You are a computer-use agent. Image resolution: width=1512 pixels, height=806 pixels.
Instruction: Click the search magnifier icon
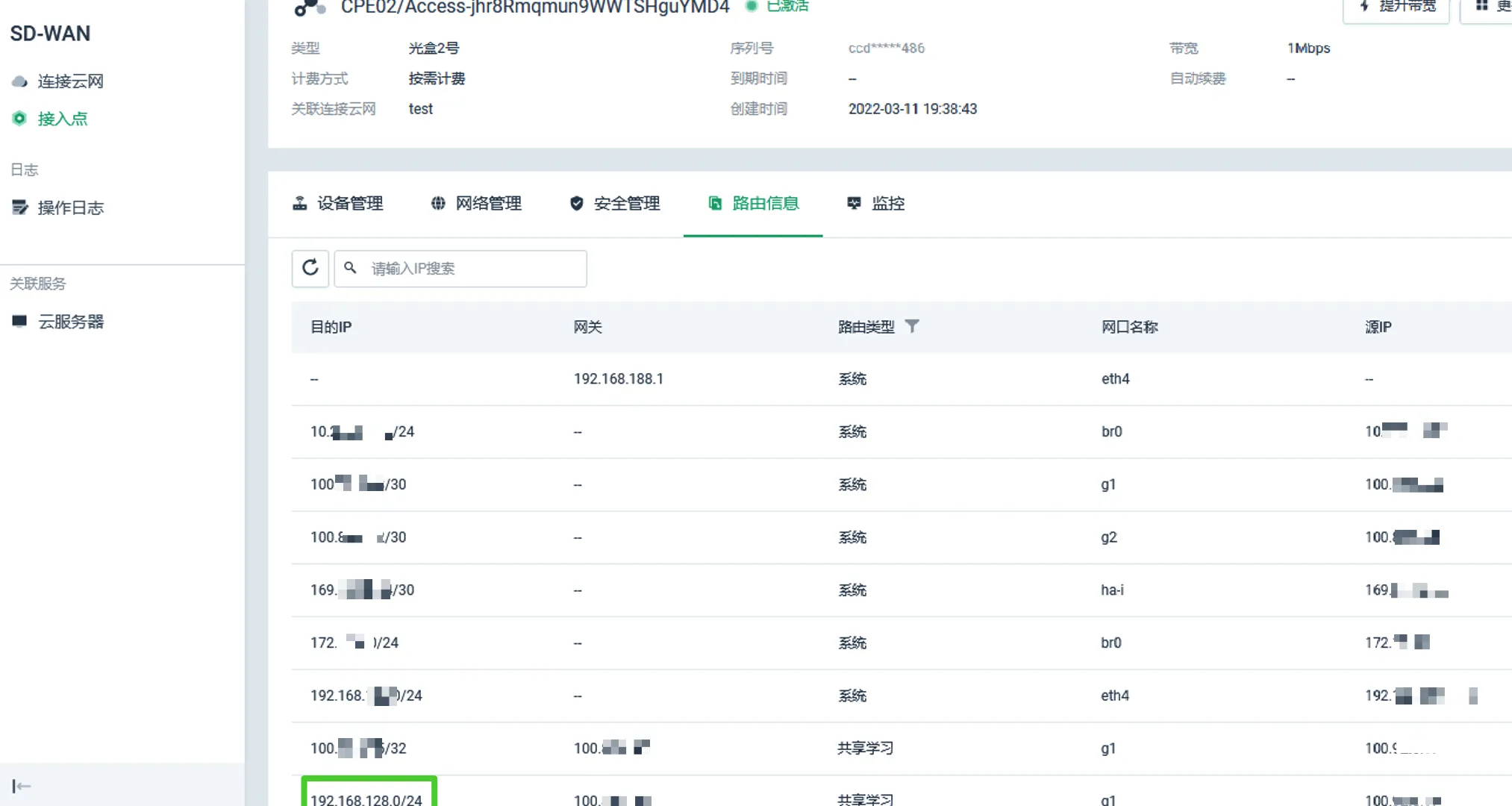click(x=350, y=268)
